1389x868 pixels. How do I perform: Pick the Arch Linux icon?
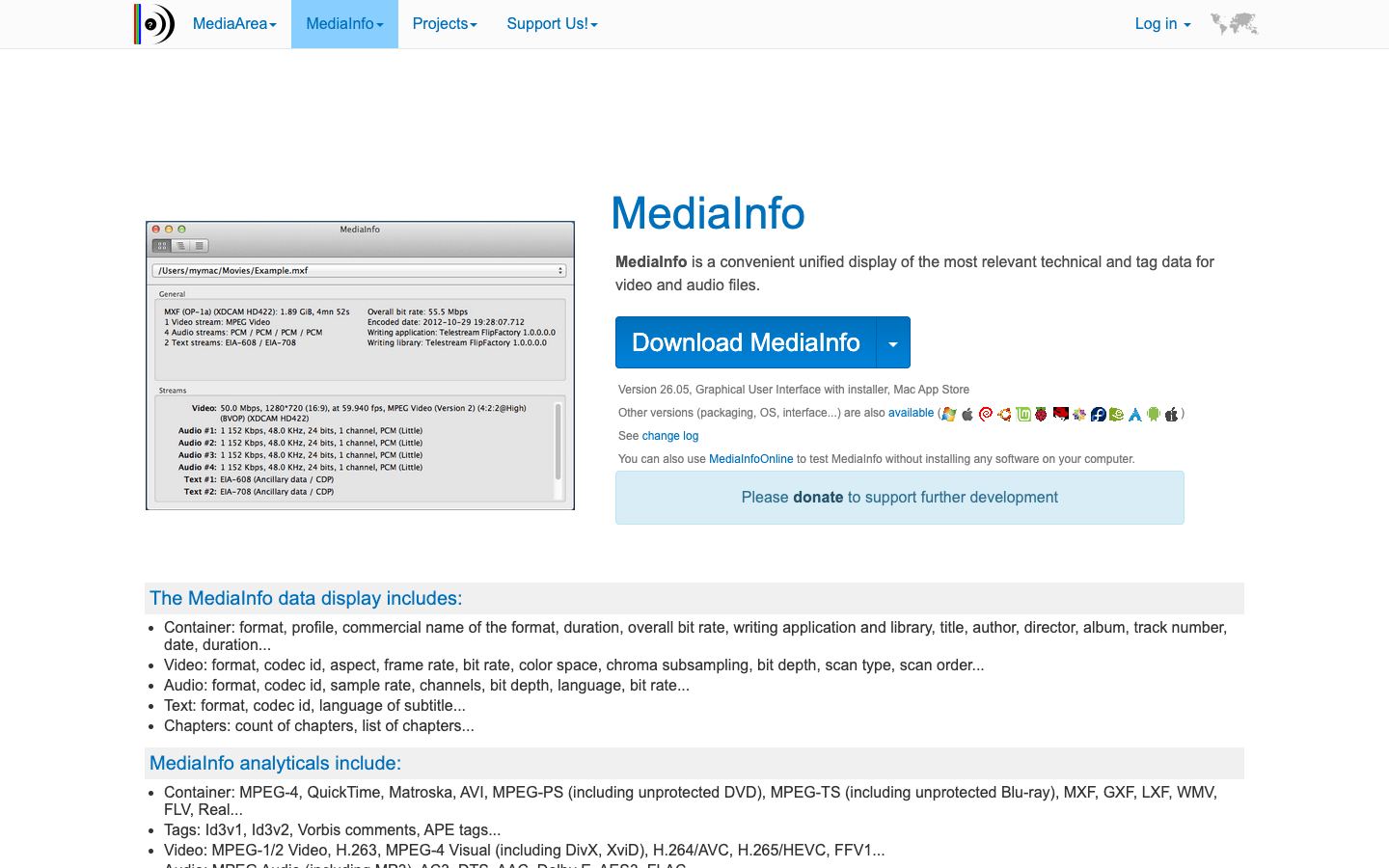pyautogui.click(x=1135, y=414)
